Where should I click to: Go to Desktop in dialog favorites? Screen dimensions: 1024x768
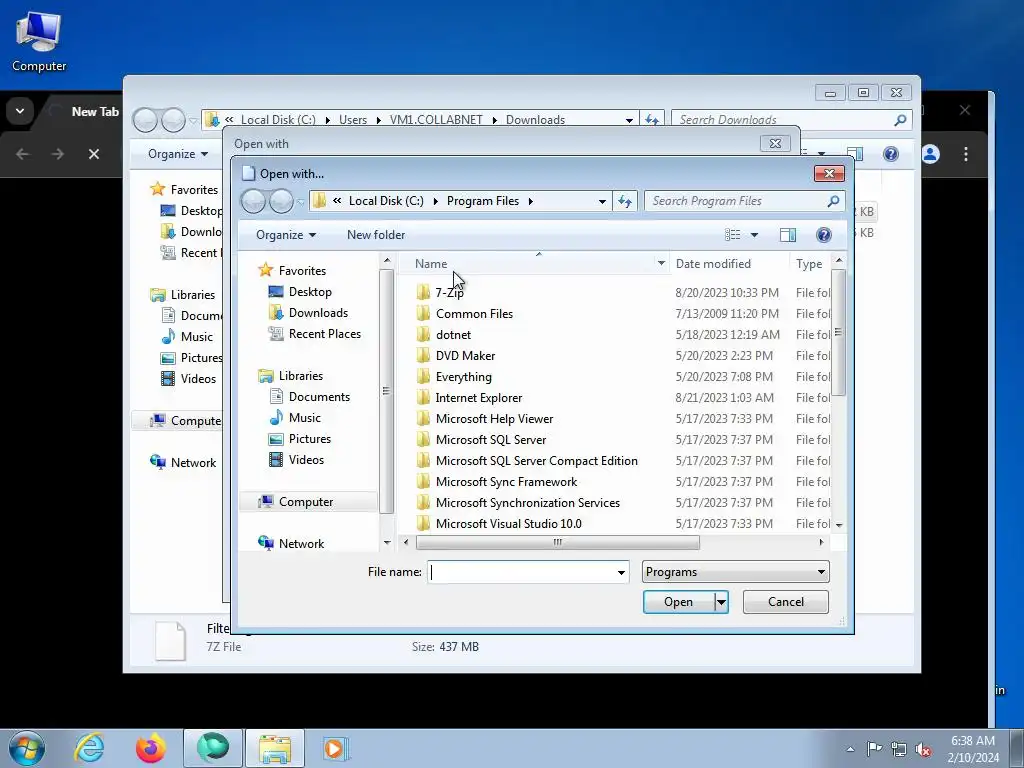(x=310, y=292)
